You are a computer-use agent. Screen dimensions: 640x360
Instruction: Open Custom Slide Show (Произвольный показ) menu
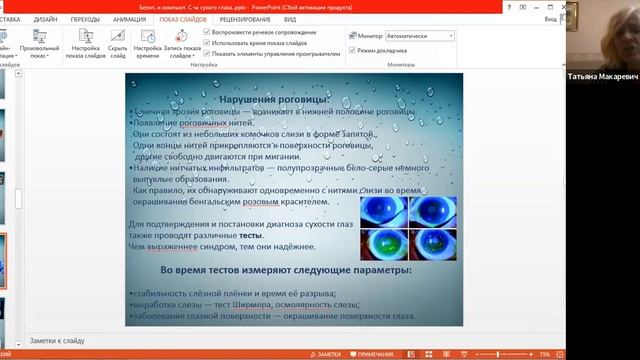click(x=39, y=44)
